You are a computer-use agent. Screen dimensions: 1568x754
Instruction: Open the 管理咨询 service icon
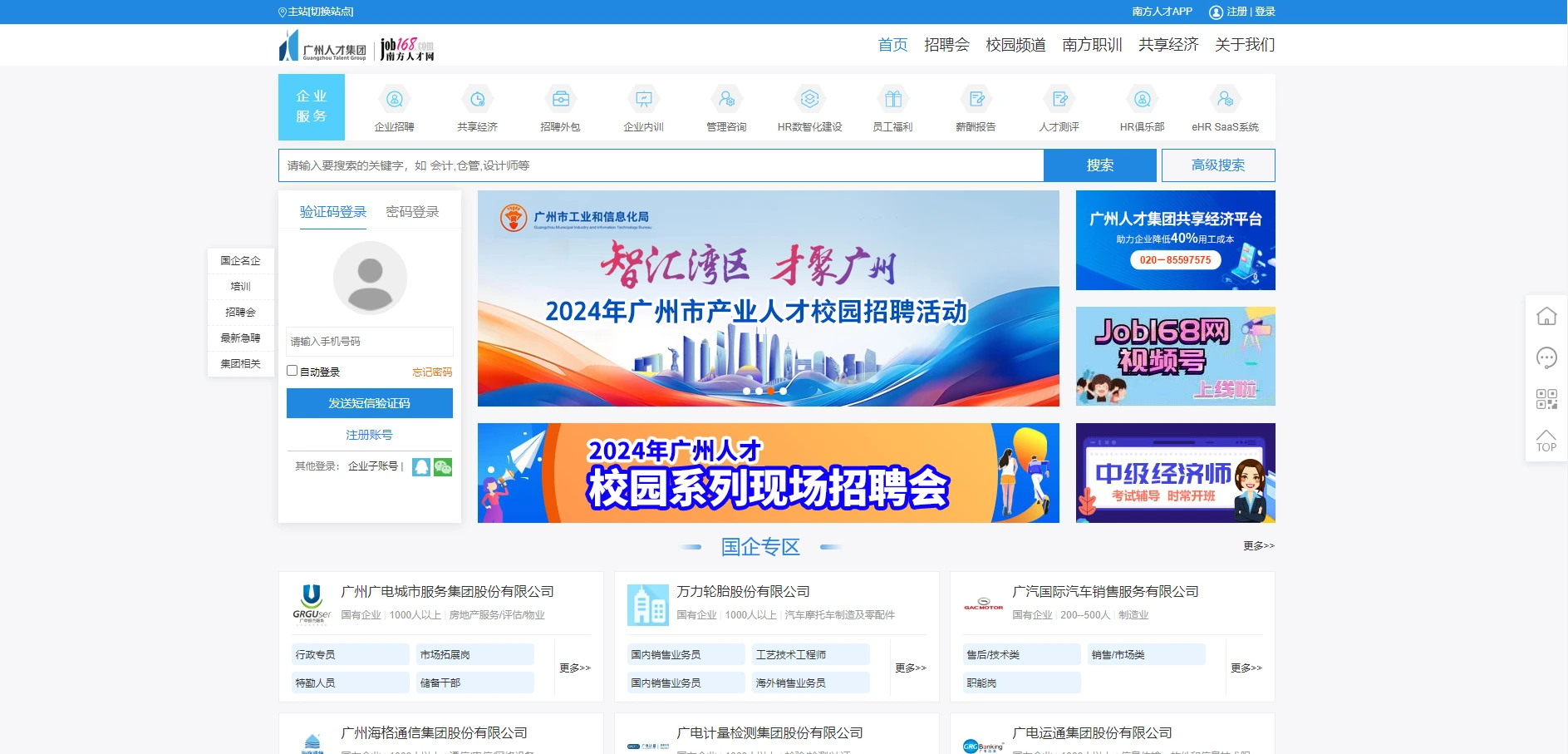727,100
